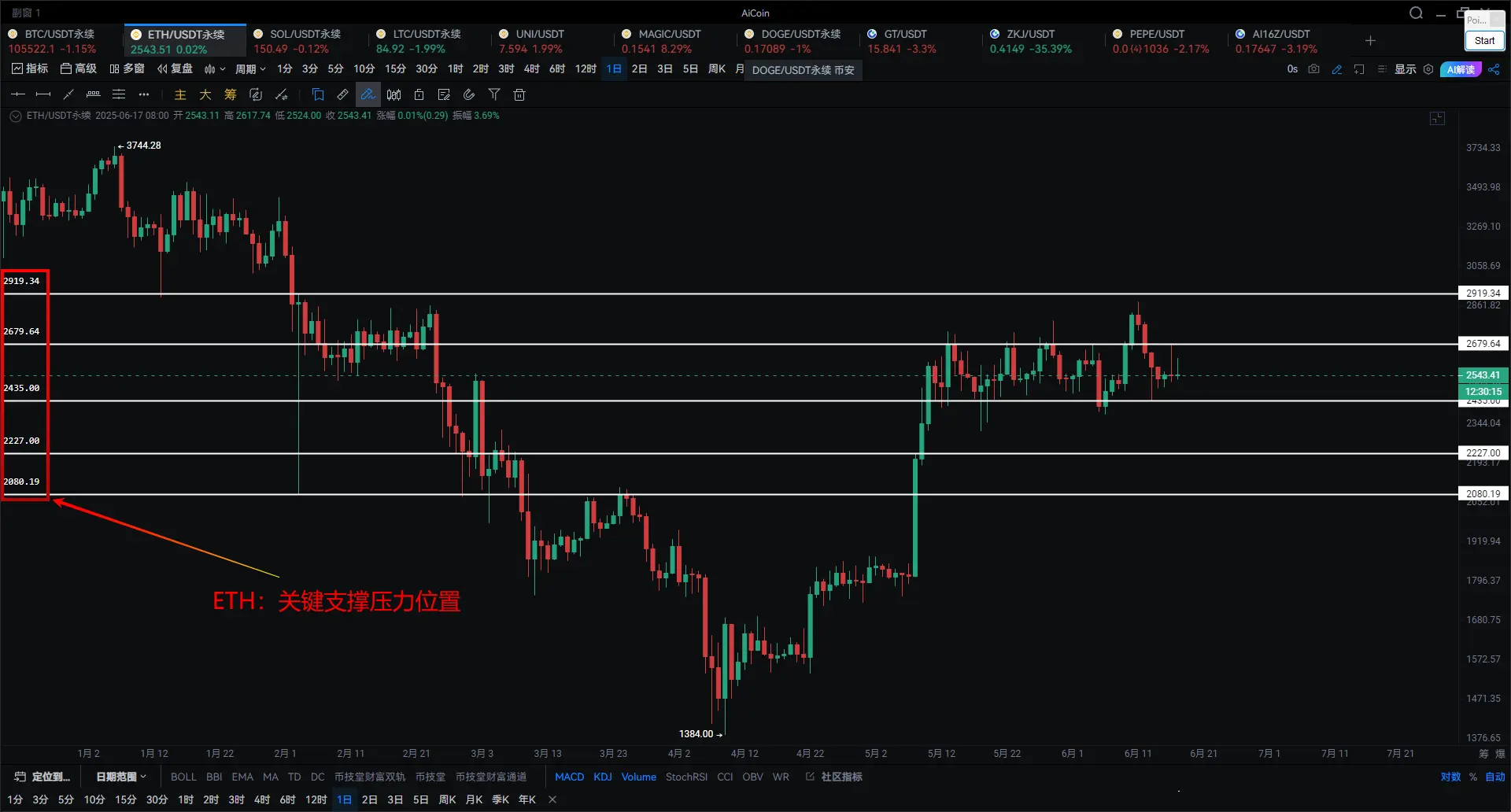Click the edit note drawing icon
This screenshot has height=812, width=1511.
[444, 94]
